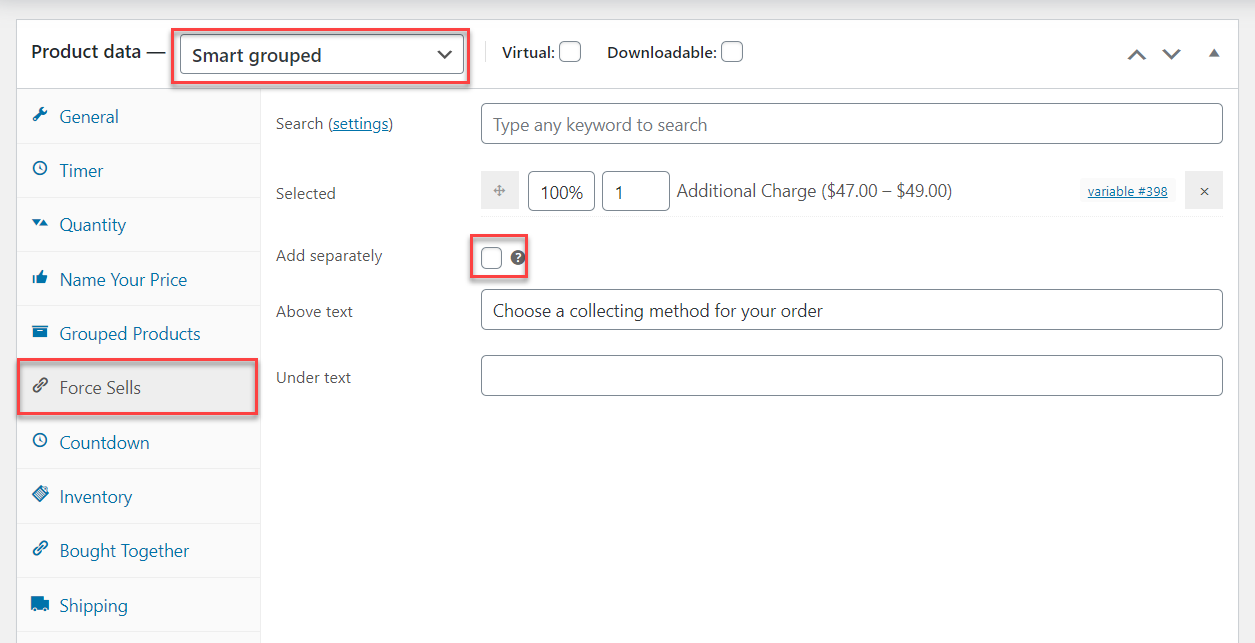Click the Bought Together link icon
The width and height of the screenshot is (1255, 643).
(x=40, y=550)
